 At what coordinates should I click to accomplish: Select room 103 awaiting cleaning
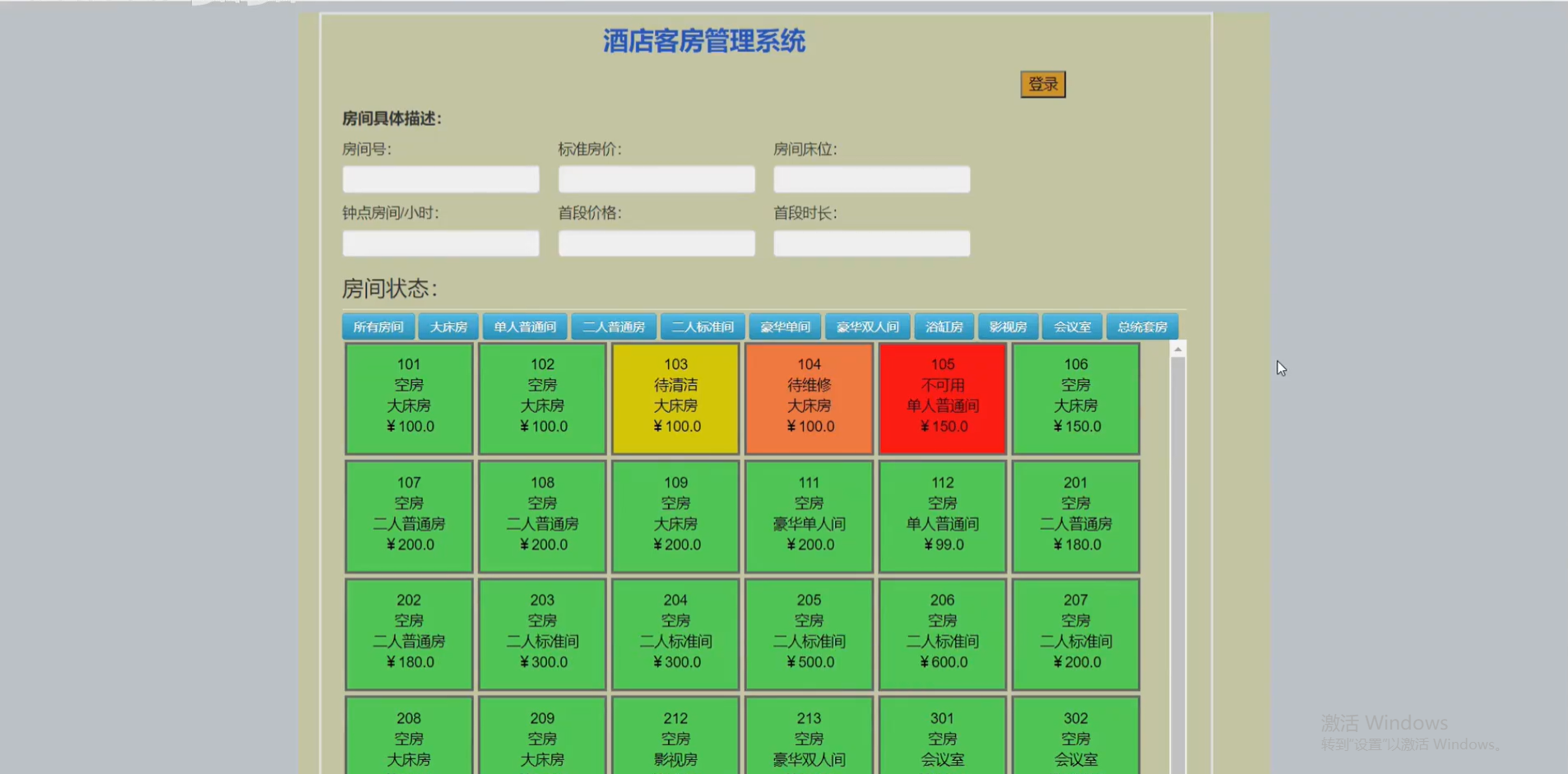tap(675, 398)
